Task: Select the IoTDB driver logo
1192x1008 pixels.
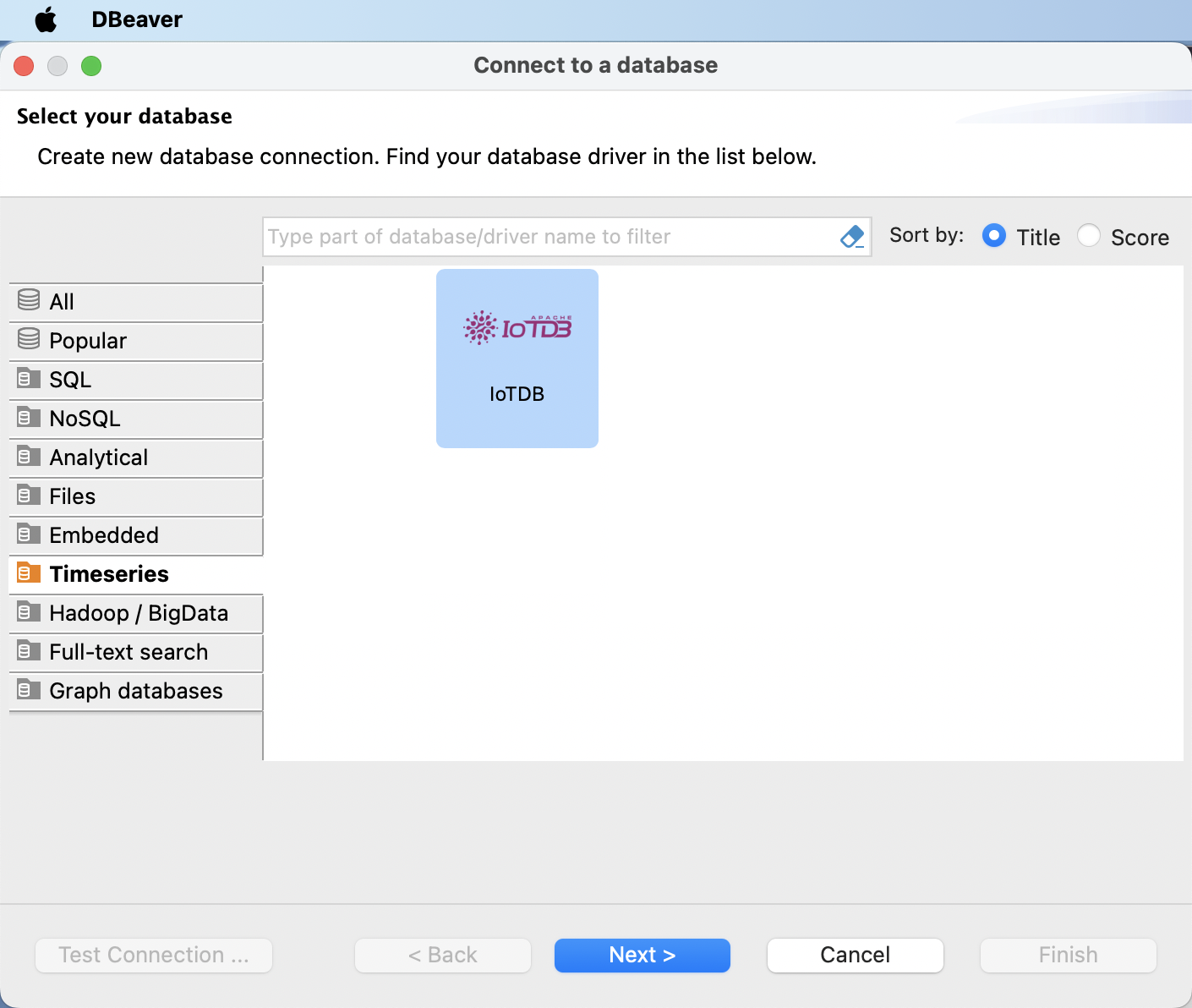Action: click(517, 328)
